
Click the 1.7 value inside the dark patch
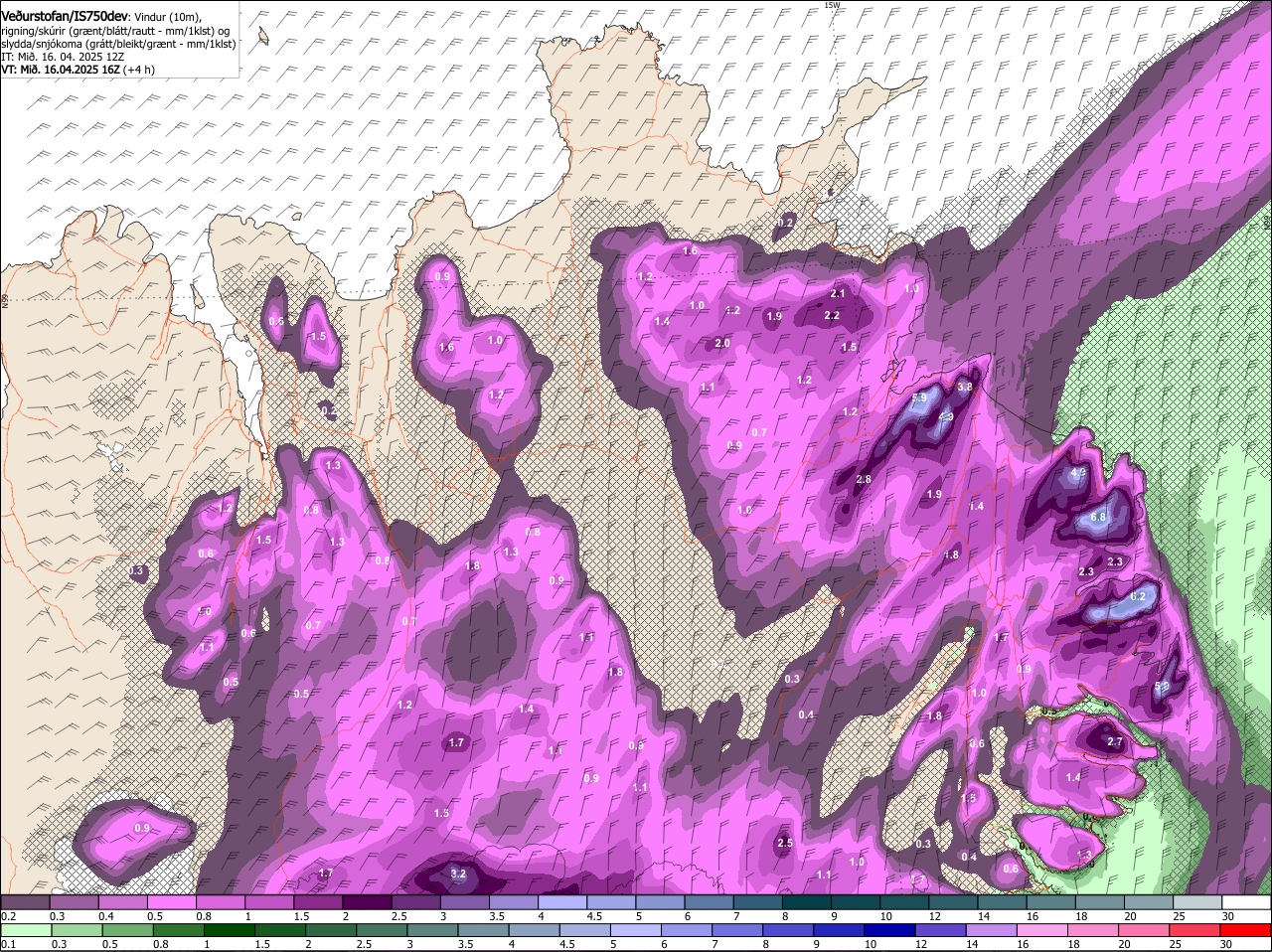point(456,743)
